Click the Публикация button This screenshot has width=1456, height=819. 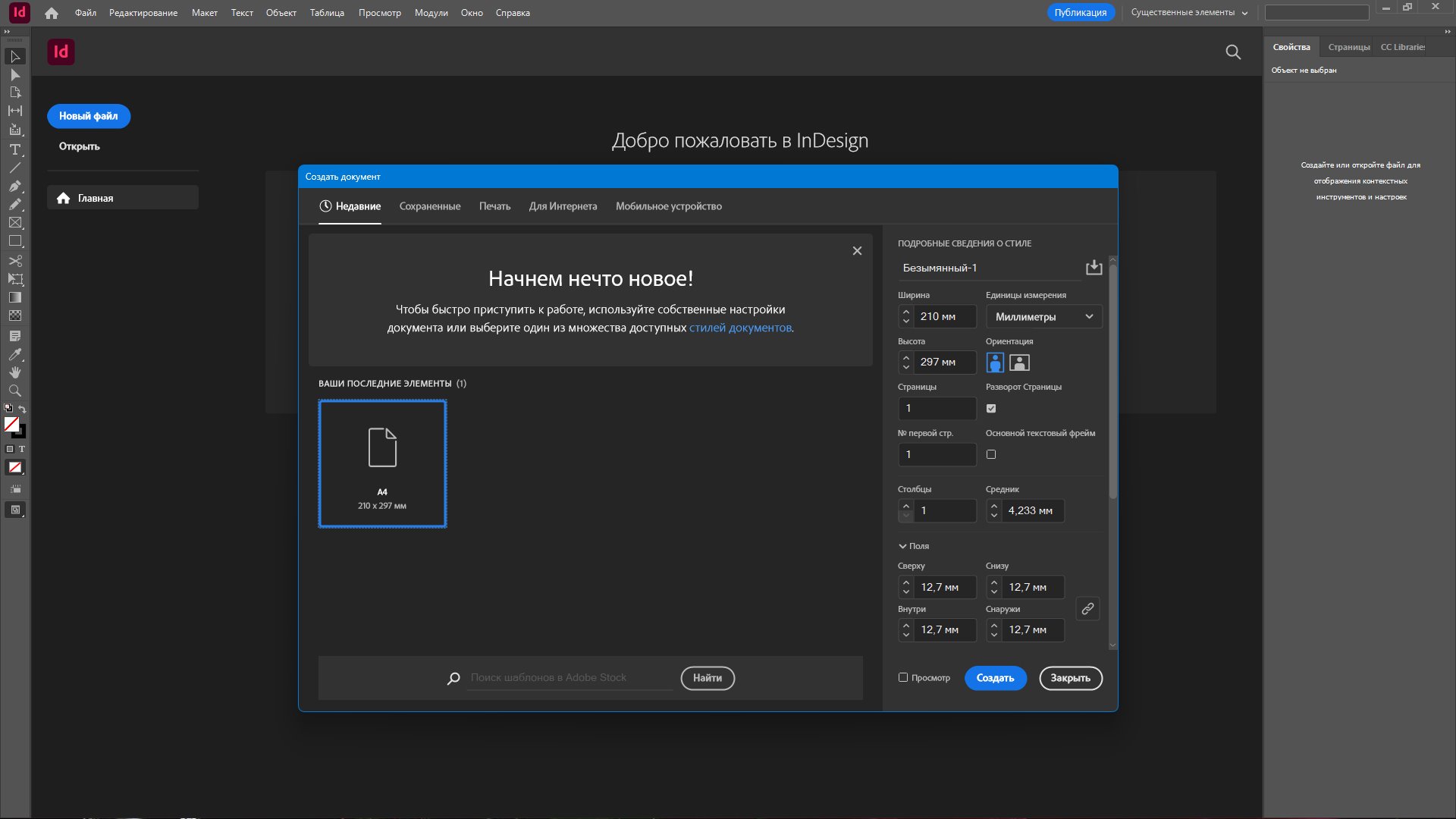tap(1080, 13)
